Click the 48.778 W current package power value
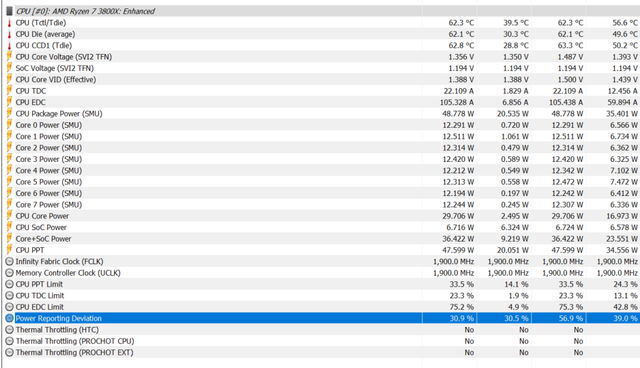The height and width of the screenshot is (368, 640). click(x=458, y=114)
